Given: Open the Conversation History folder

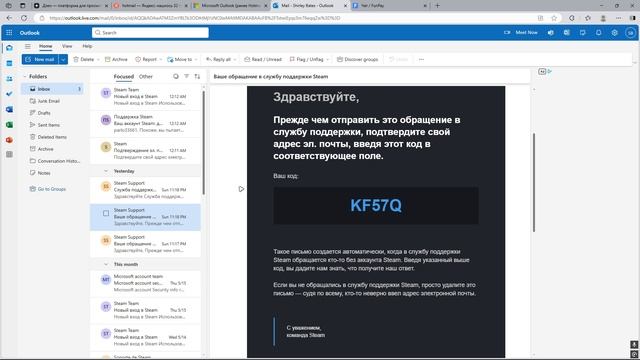Looking at the screenshot, I should coord(55,161).
